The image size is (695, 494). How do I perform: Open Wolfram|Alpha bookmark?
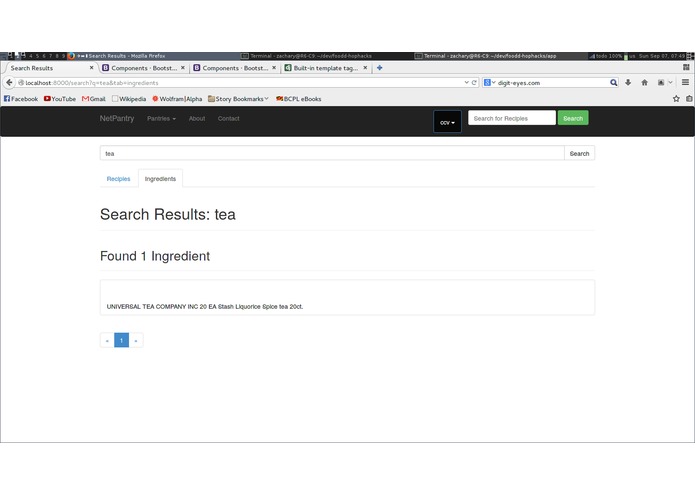(177, 99)
